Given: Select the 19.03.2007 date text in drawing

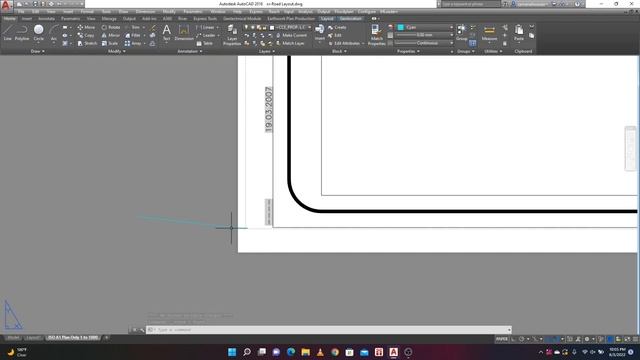Looking at the screenshot, I should coord(269,109).
